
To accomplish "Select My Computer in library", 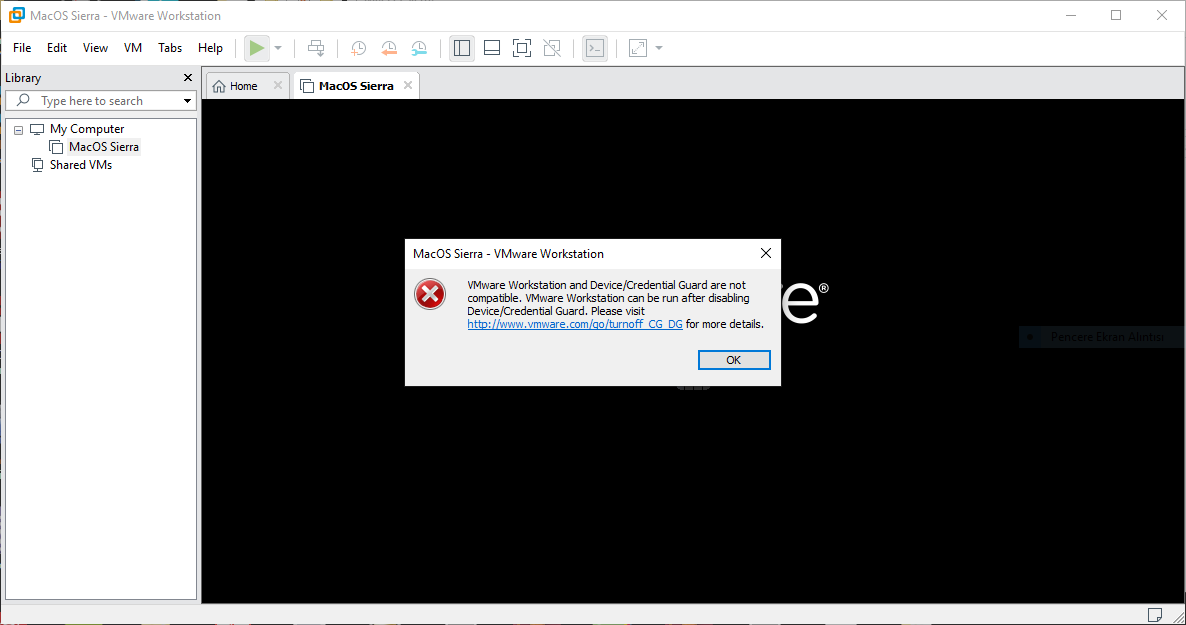I will coord(87,129).
